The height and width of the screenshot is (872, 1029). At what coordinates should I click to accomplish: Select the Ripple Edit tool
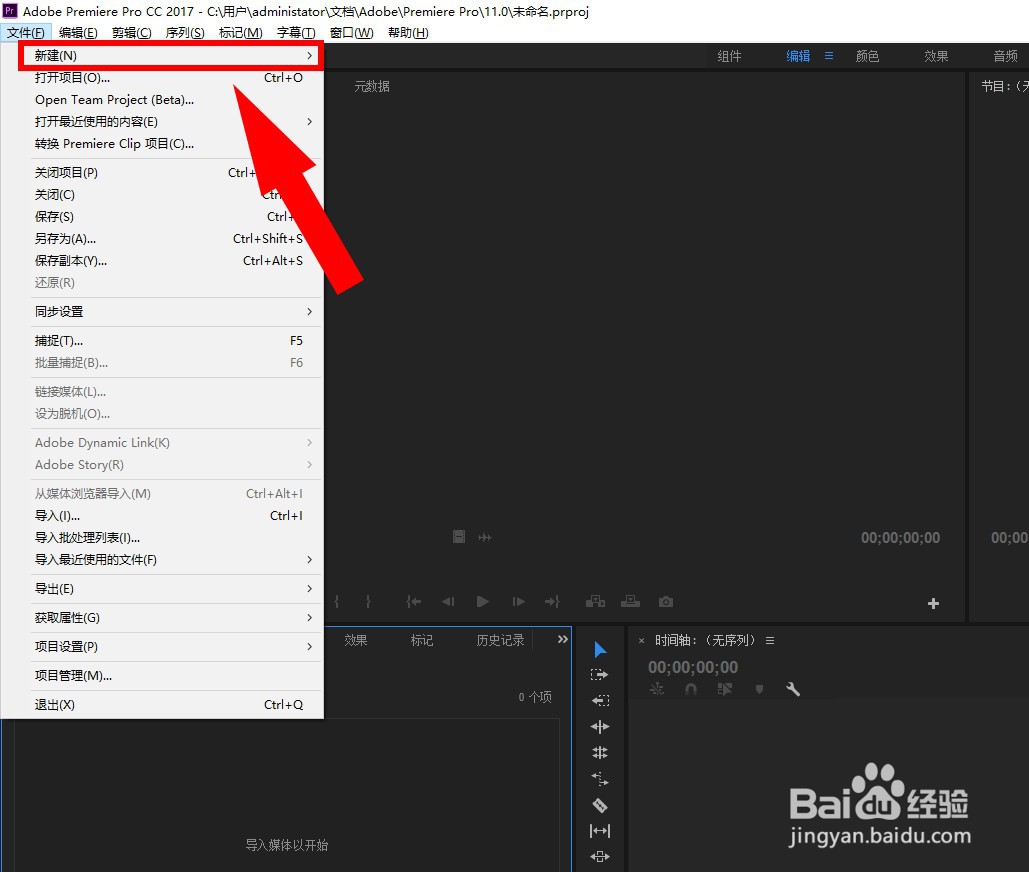[600, 726]
